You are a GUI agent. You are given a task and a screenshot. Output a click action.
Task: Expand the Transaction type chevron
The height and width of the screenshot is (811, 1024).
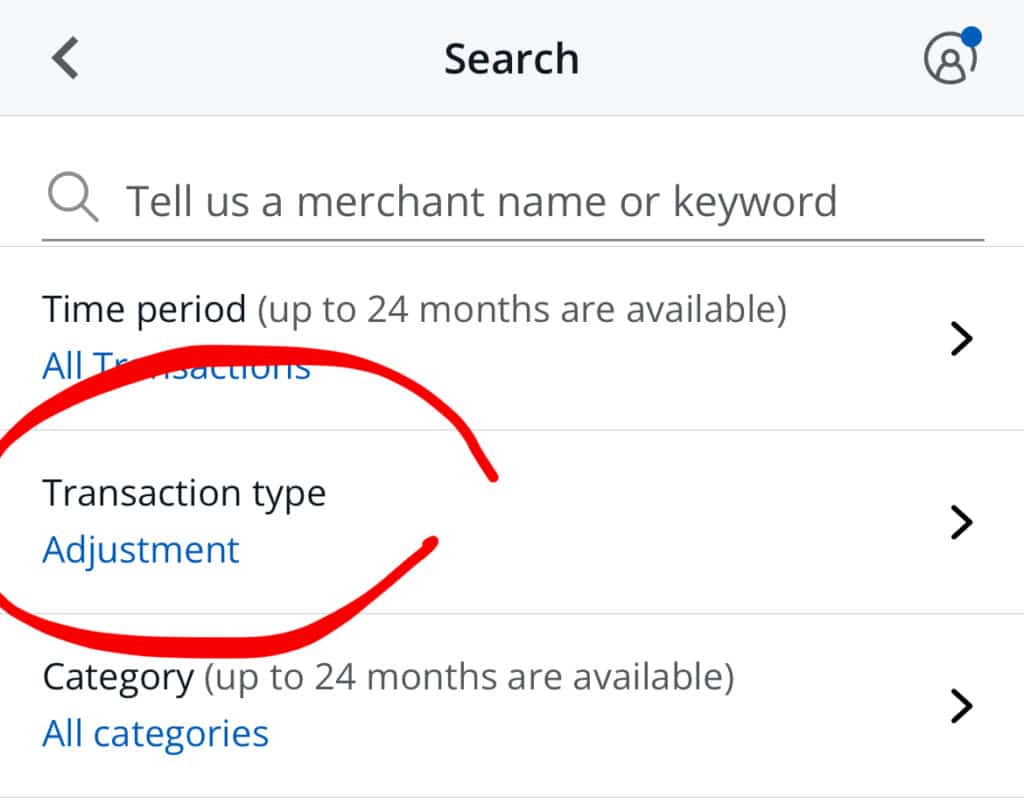[961, 522]
